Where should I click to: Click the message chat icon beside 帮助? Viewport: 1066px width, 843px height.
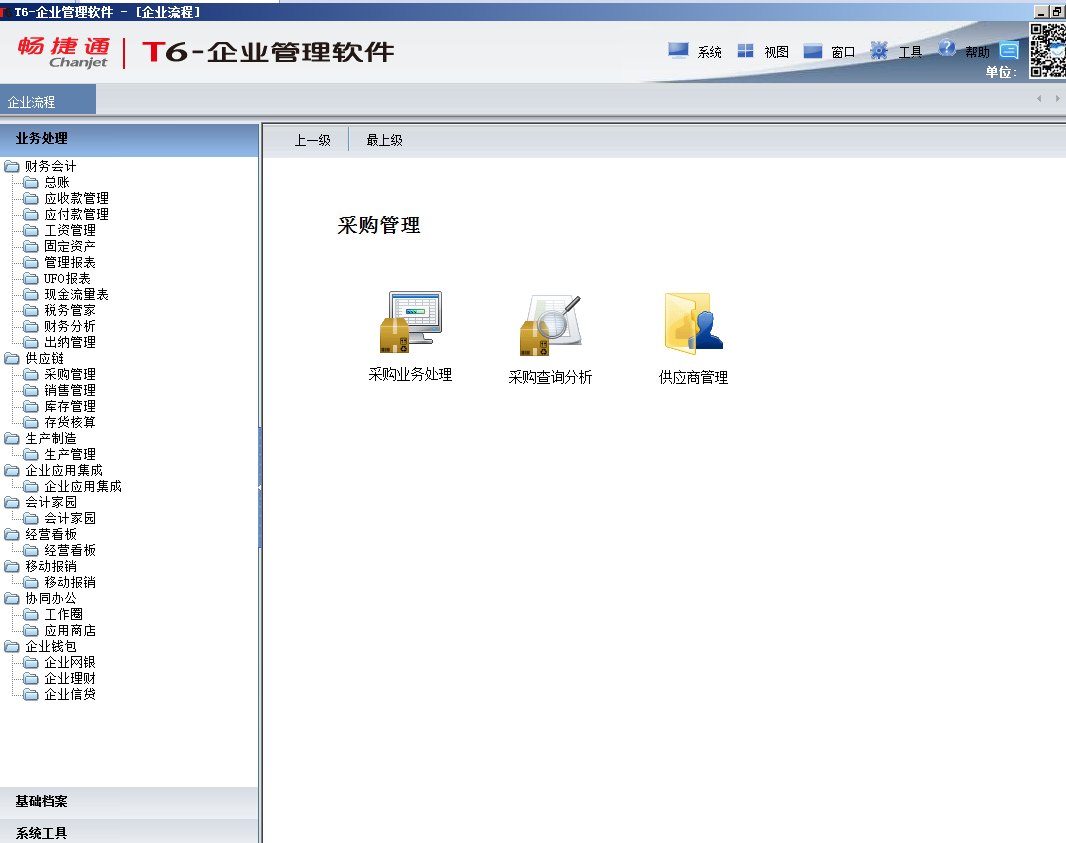[1009, 51]
